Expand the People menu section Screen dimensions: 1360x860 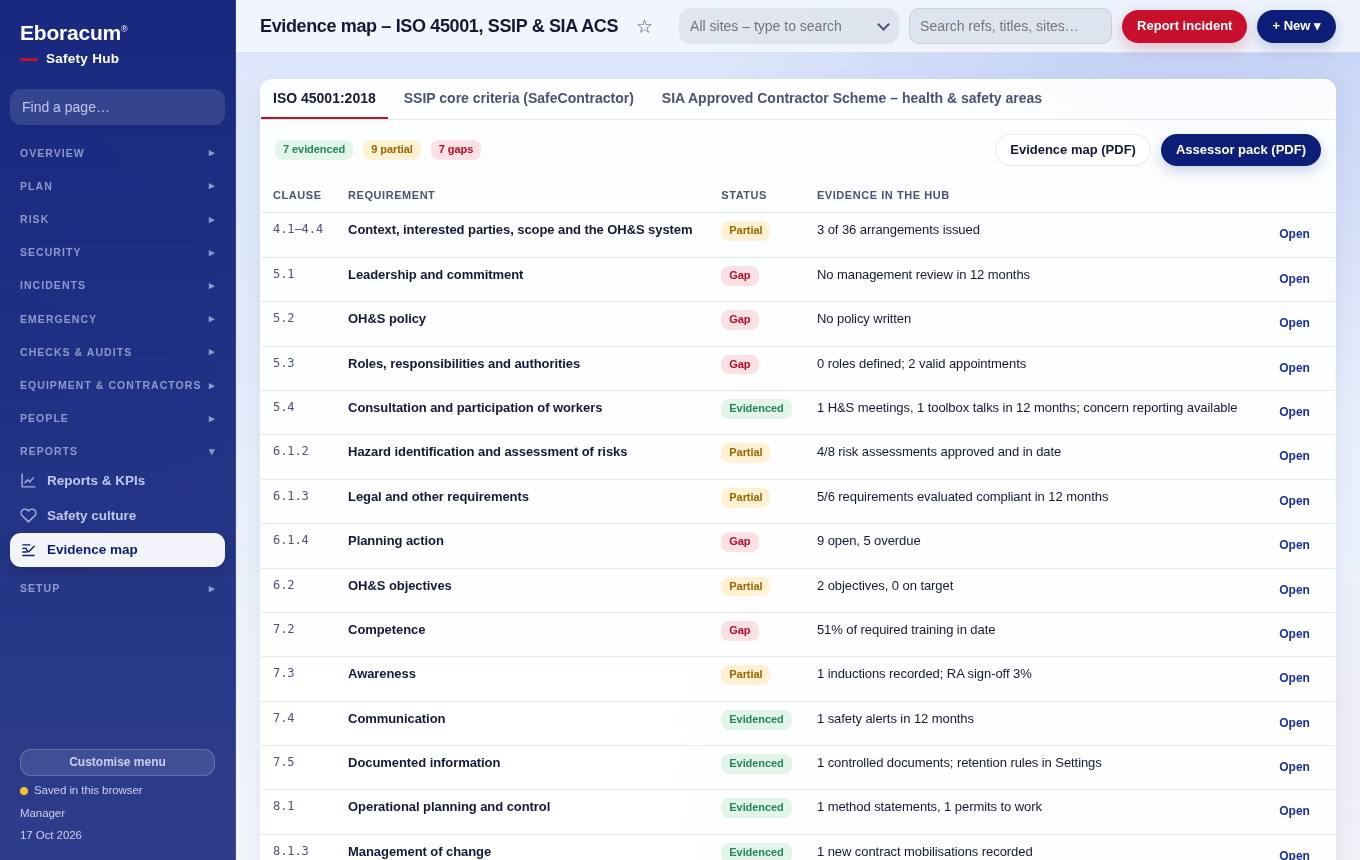point(117,418)
